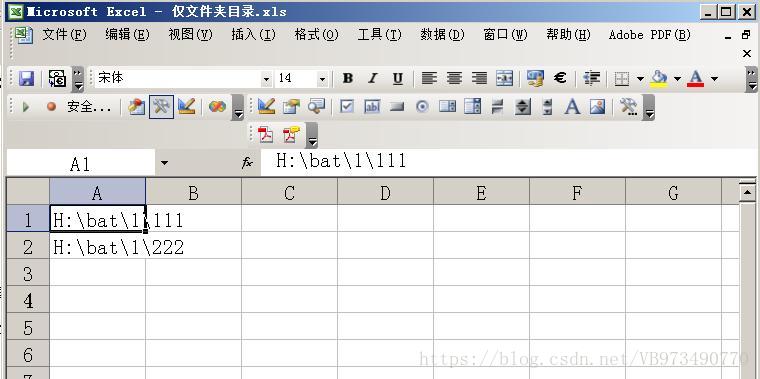Click the fx Insert Function button
Viewport: 760px width, 379px height.
coord(247,163)
